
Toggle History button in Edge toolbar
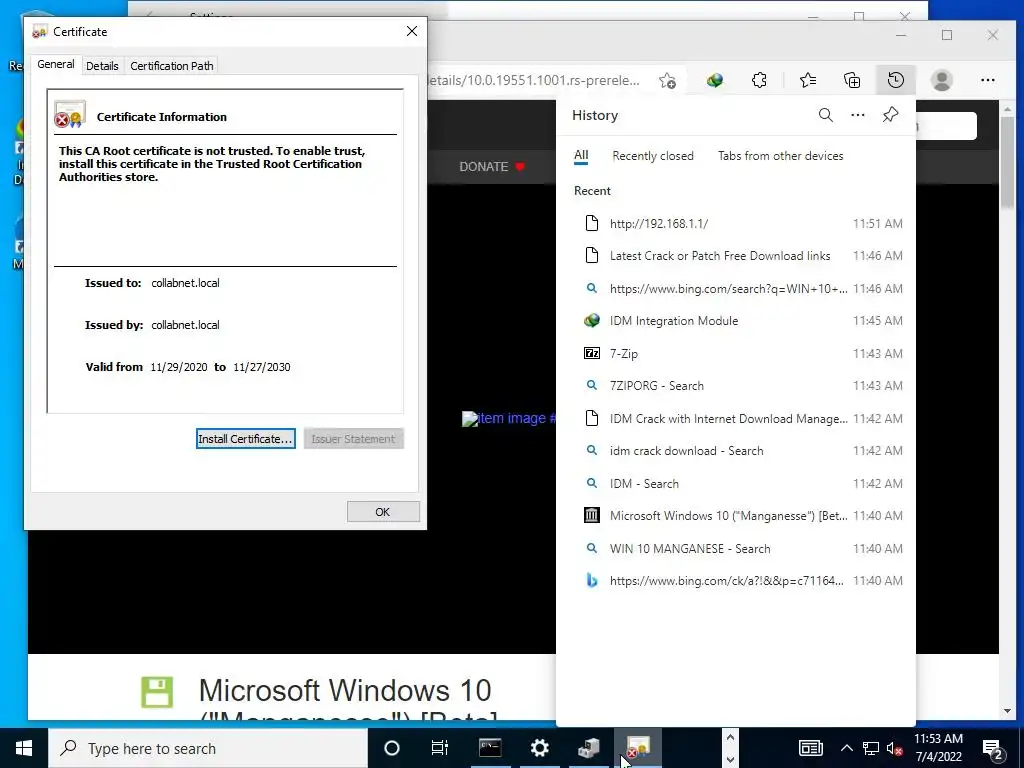896,80
